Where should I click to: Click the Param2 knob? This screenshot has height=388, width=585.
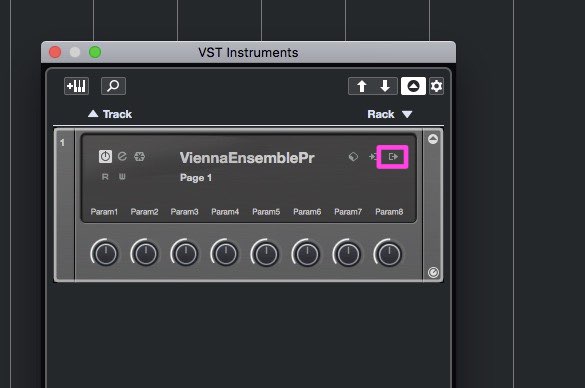point(146,254)
